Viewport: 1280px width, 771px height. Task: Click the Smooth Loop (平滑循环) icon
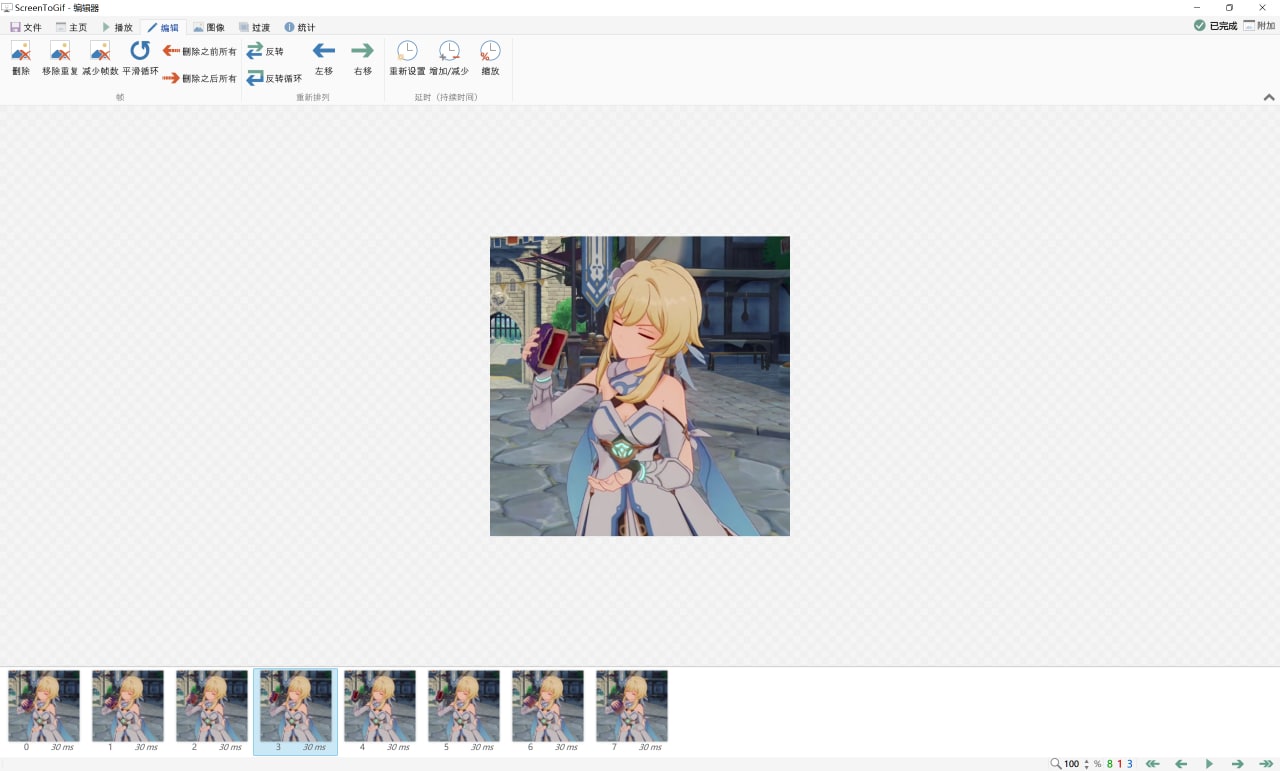coord(140,52)
